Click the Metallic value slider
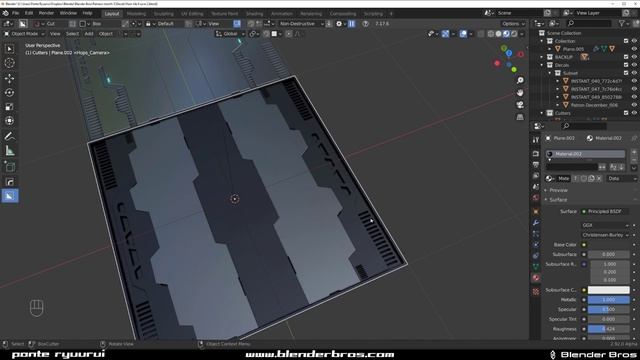 (609, 300)
